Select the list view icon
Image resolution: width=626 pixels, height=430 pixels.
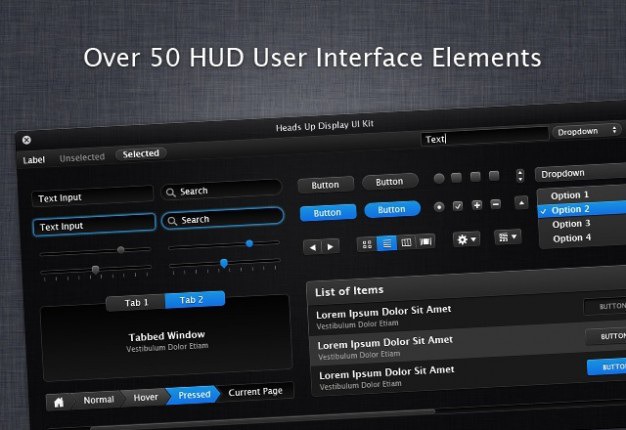pyautogui.click(x=387, y=243)
